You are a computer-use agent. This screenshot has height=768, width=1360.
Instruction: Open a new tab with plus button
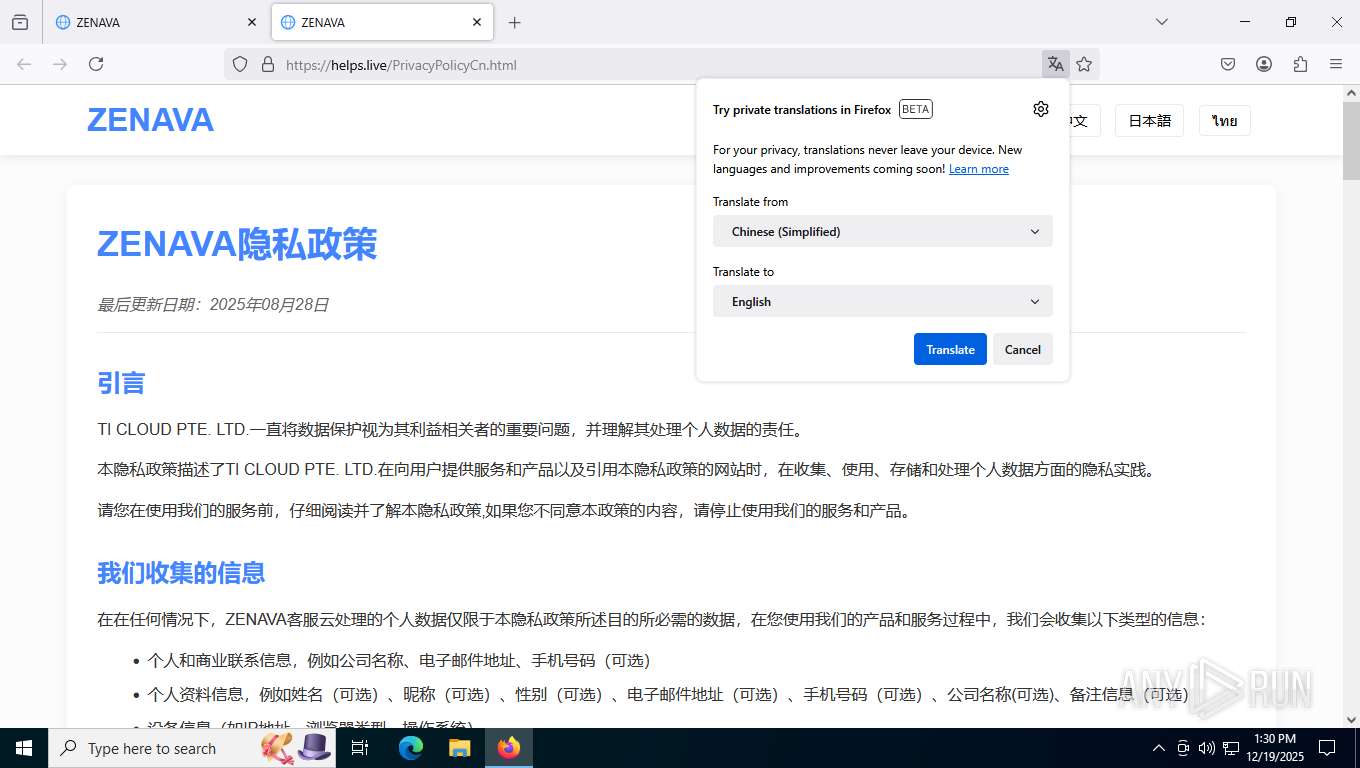point(514,22)
